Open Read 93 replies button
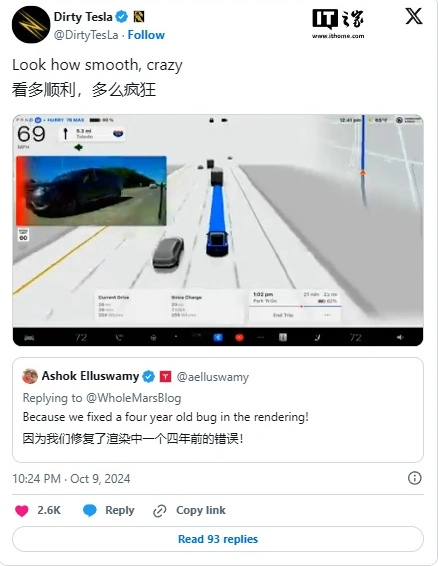 (x=218, y=539)
